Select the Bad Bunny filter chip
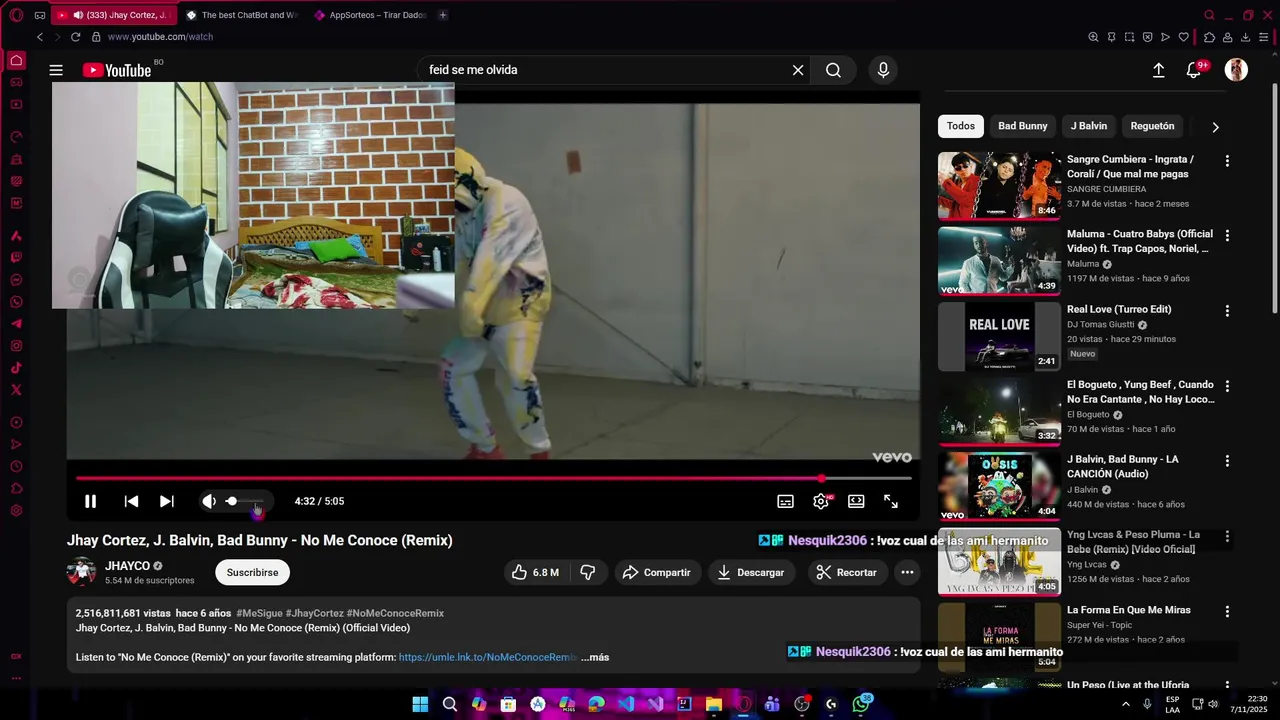The image size is (1280, 720). 1023,126
